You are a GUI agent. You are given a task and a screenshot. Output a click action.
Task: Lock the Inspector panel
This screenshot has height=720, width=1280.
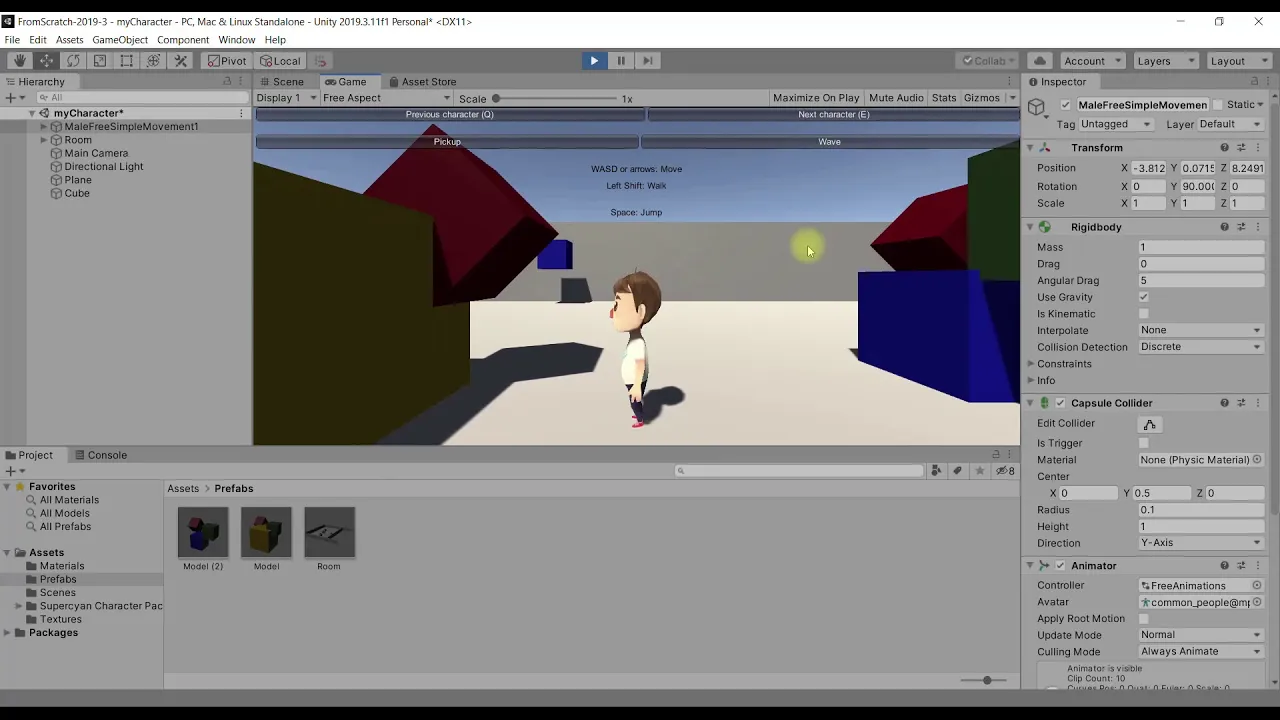[1254, 82]
